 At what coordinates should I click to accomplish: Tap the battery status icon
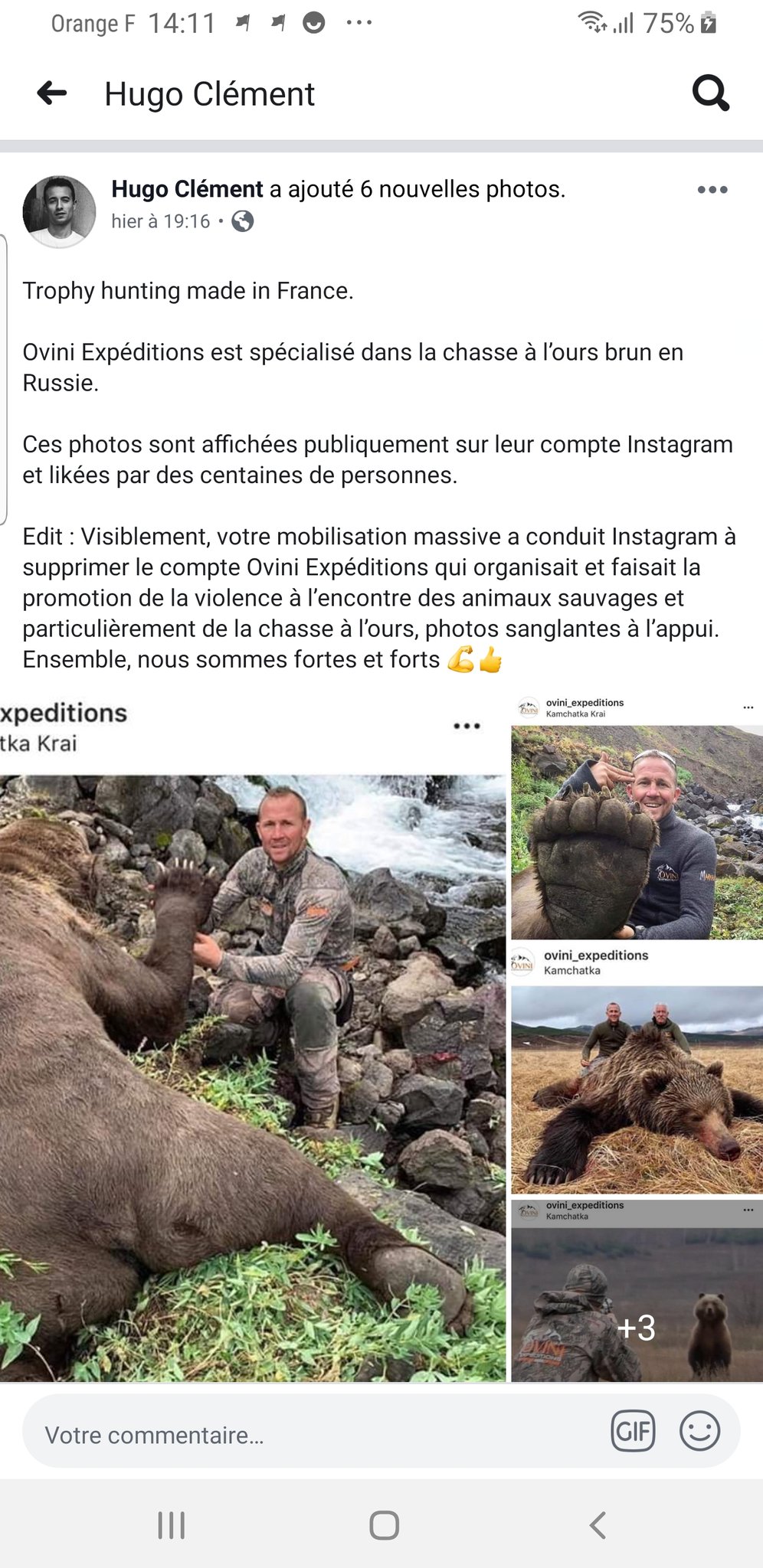(709, 23)
